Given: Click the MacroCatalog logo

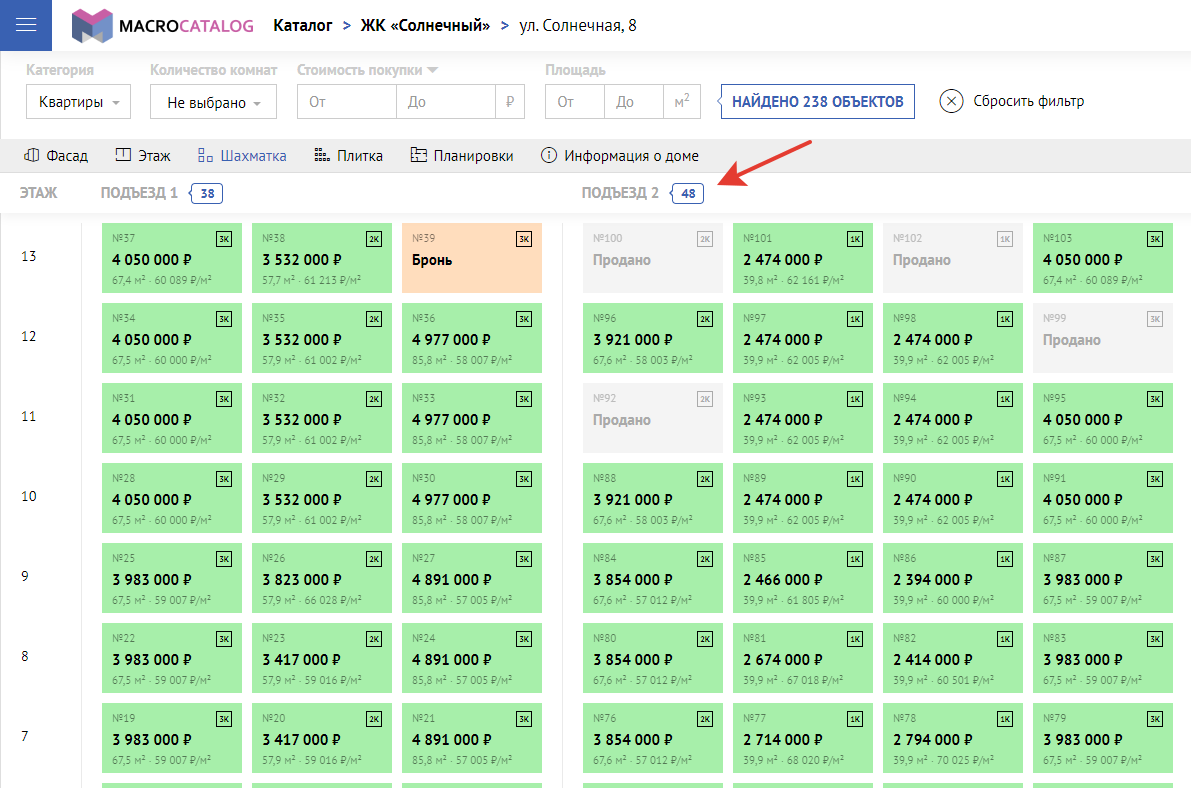Looking at the screenshot, I should click(x=163, y=26).
